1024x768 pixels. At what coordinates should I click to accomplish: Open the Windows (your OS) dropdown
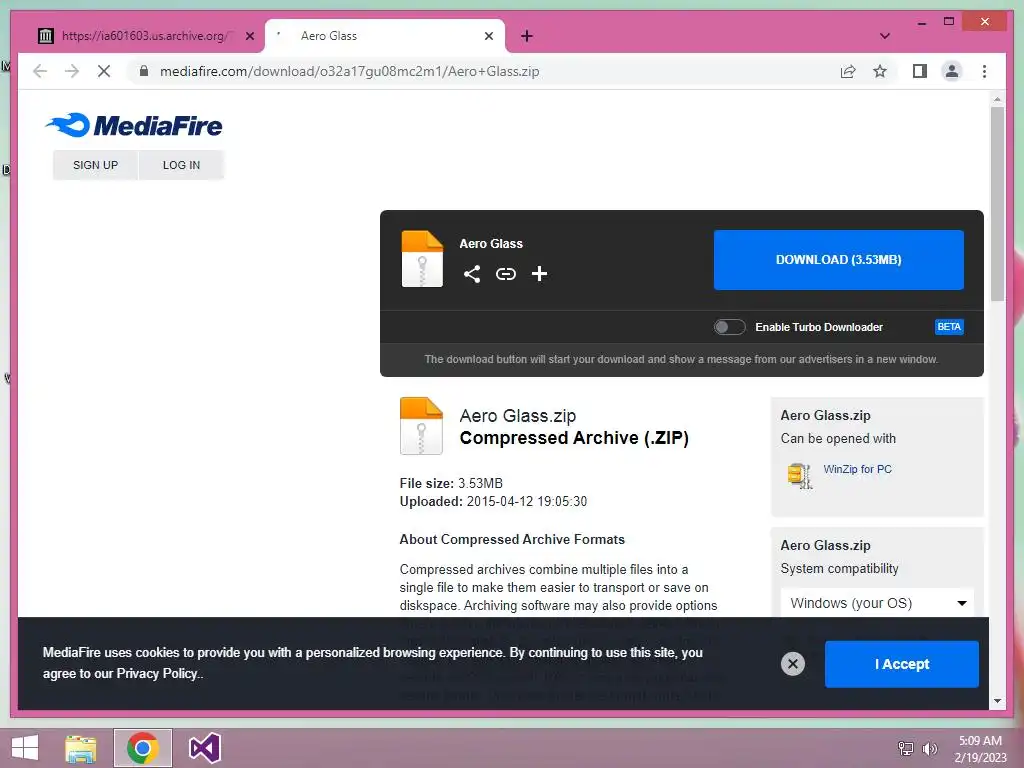click(877, 603)
